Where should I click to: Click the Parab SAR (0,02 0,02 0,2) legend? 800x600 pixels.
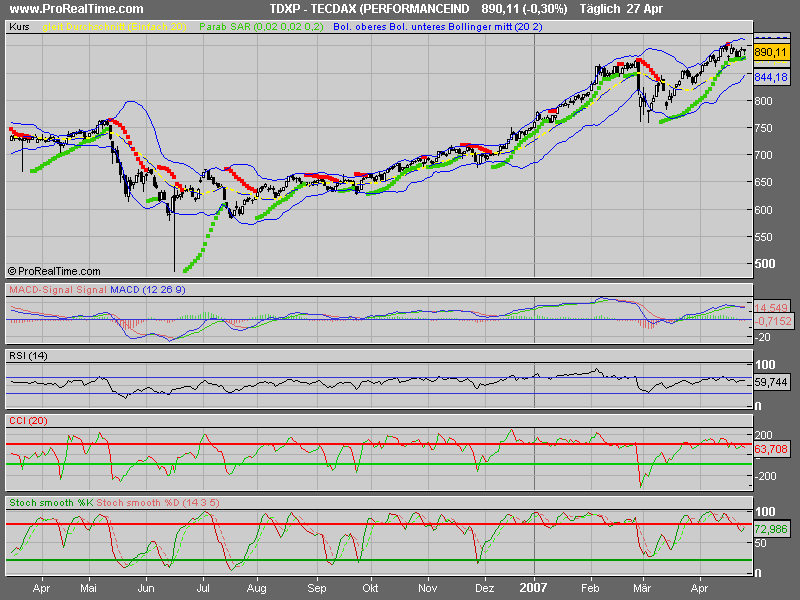pyautogui.click(x=261, y=27)
